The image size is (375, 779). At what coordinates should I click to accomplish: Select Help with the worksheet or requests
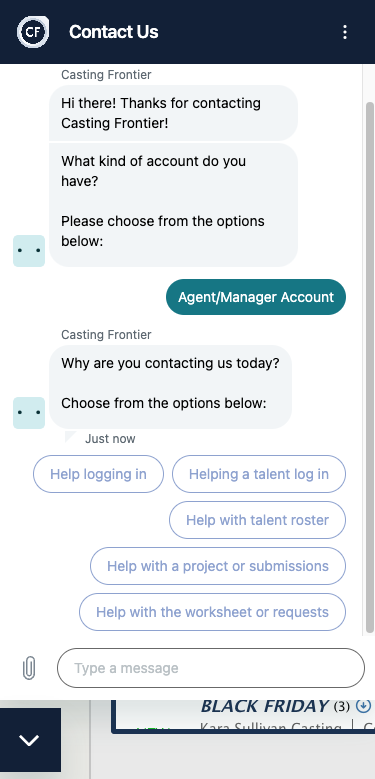pos(213,612)
